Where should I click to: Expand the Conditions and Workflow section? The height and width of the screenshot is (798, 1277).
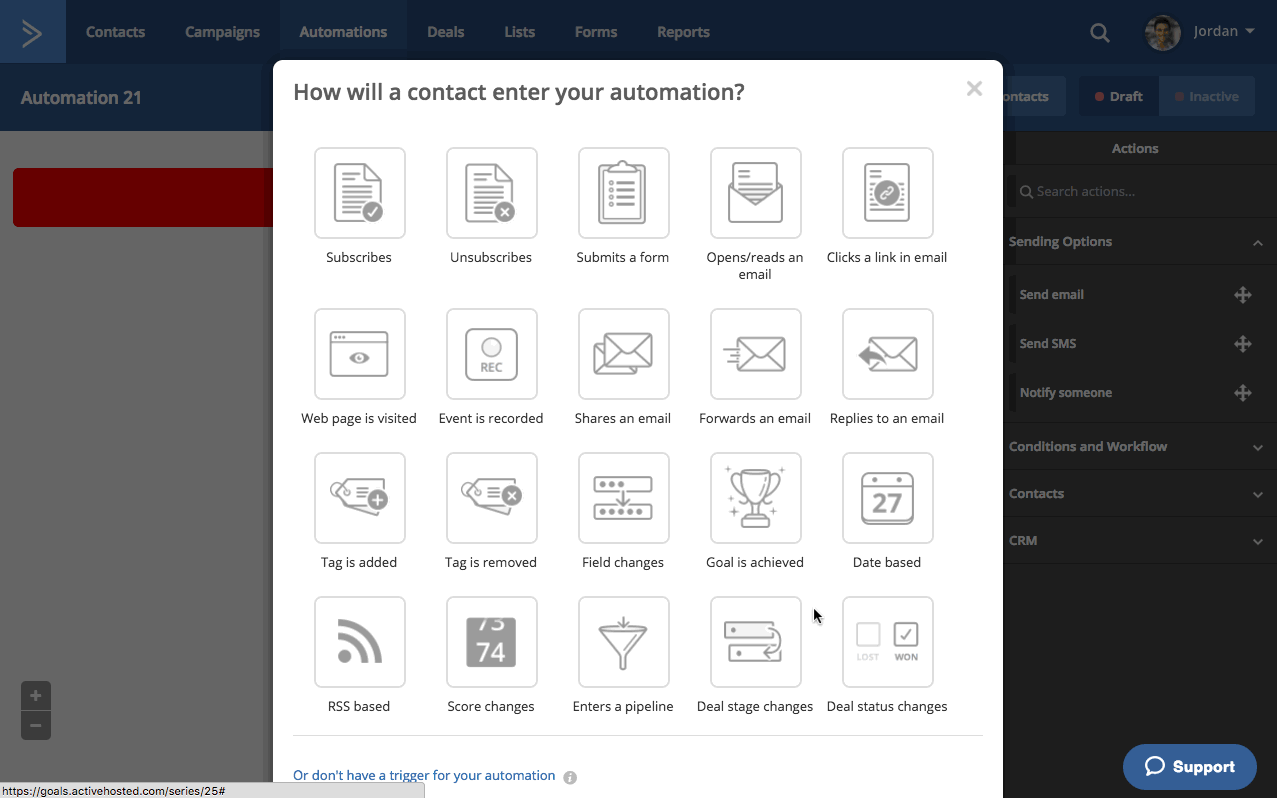1257,447
